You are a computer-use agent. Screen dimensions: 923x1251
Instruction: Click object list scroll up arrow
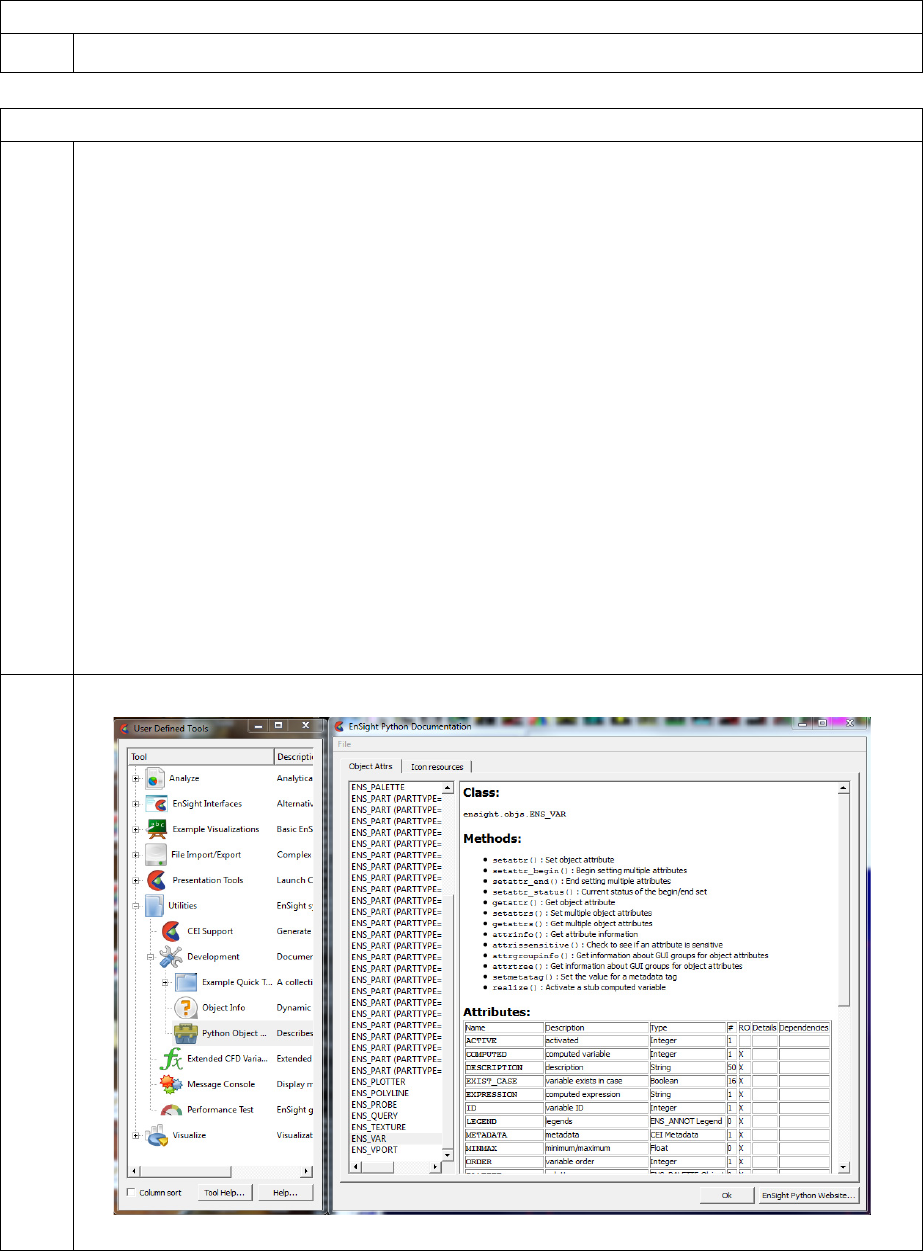coord(449,787)
